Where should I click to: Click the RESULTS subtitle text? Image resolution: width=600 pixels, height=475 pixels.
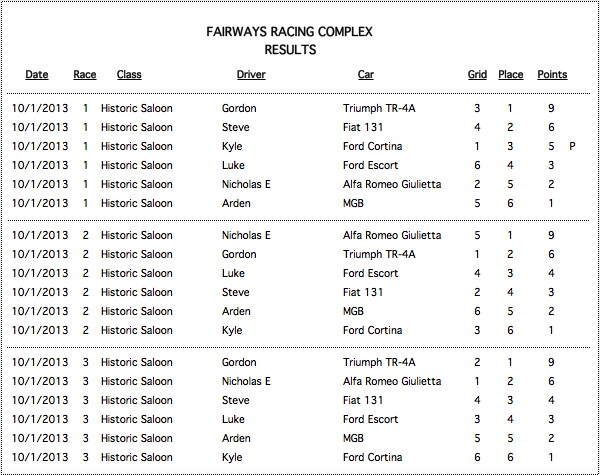pyautogui.click(x=290, y=50)
